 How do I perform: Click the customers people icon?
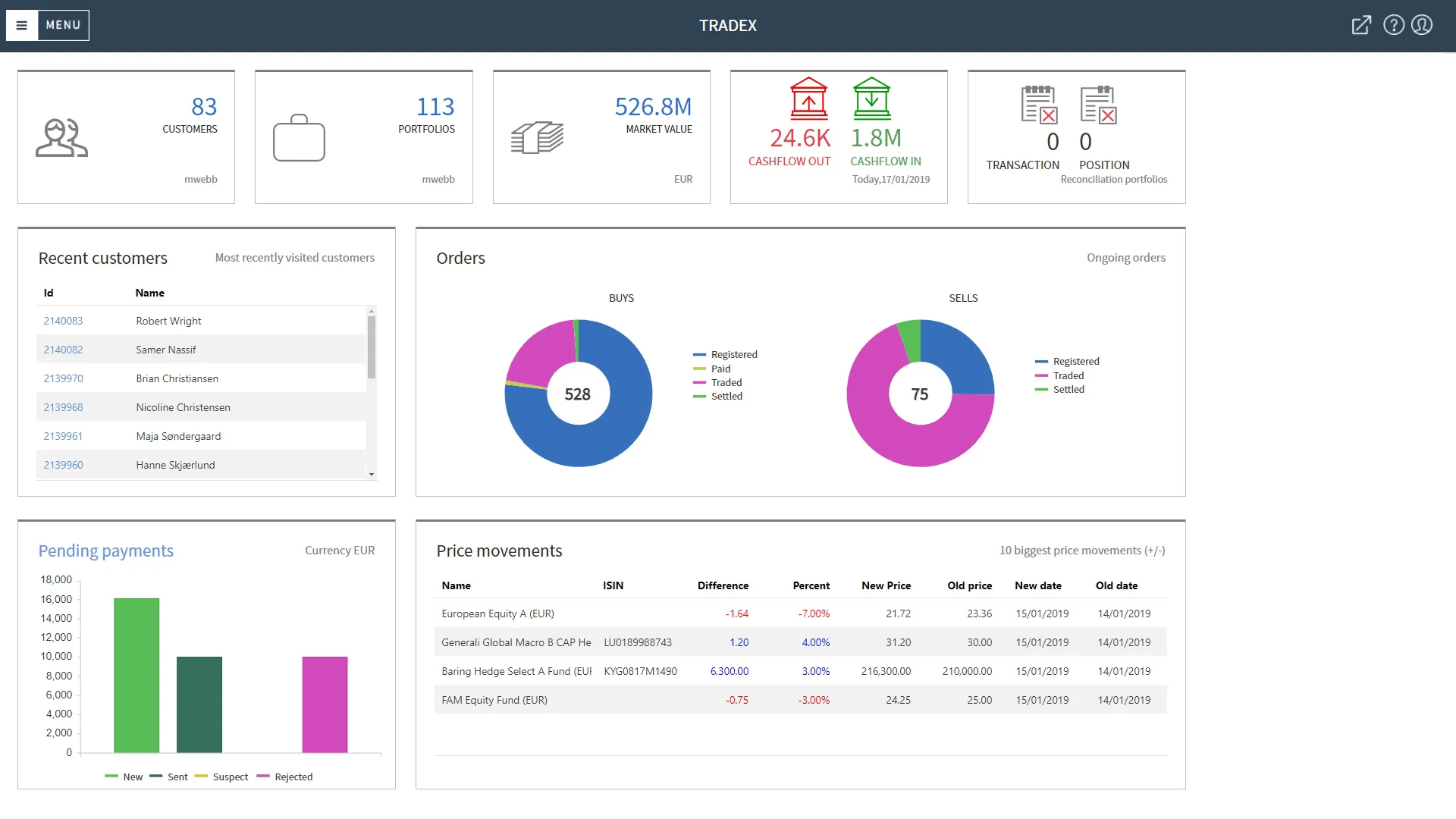61,138
